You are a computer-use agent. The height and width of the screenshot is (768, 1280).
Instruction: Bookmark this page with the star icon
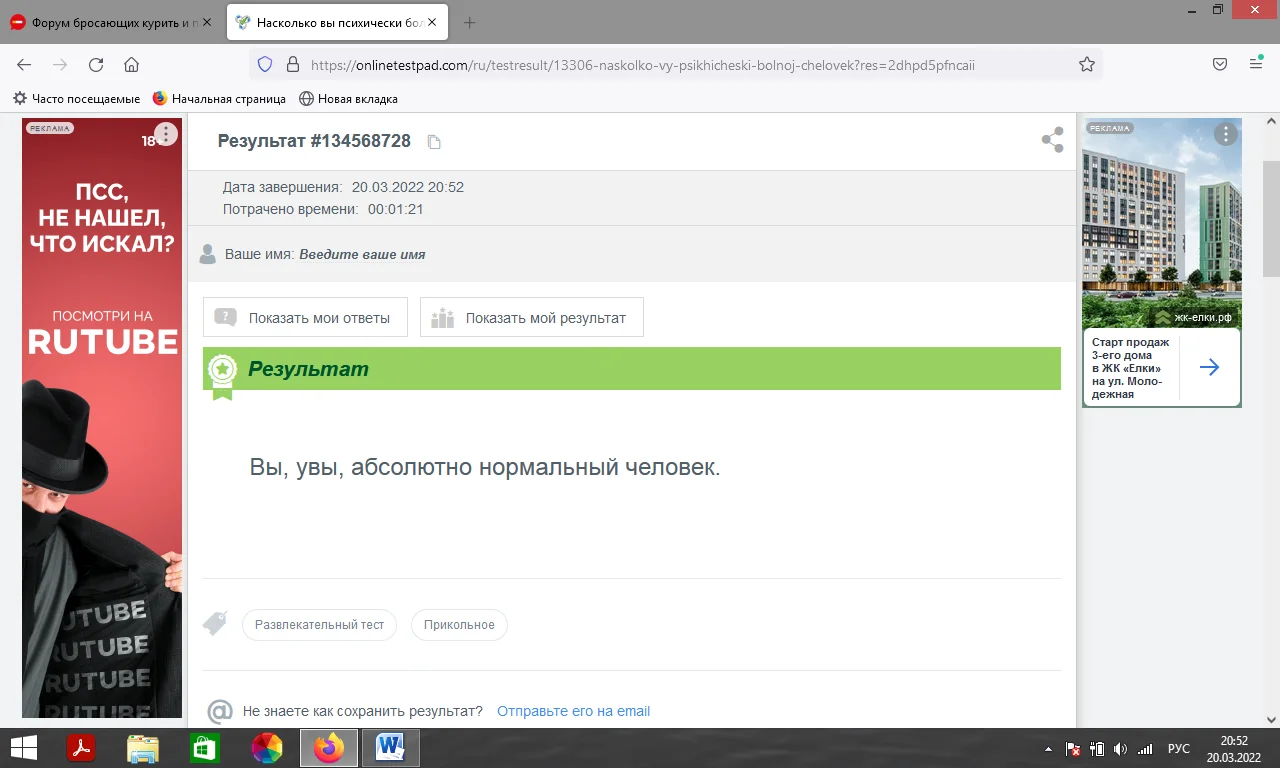1086,63
